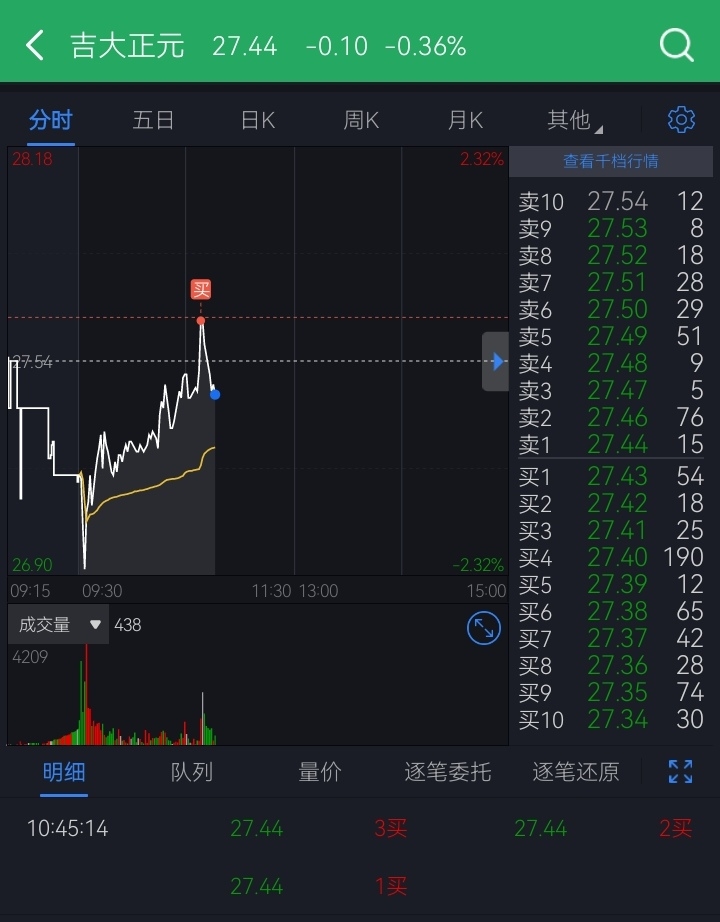Viewport: 720px width, 922px height.
Task: Switch to the 月K tab
Action: click(465, 121)
